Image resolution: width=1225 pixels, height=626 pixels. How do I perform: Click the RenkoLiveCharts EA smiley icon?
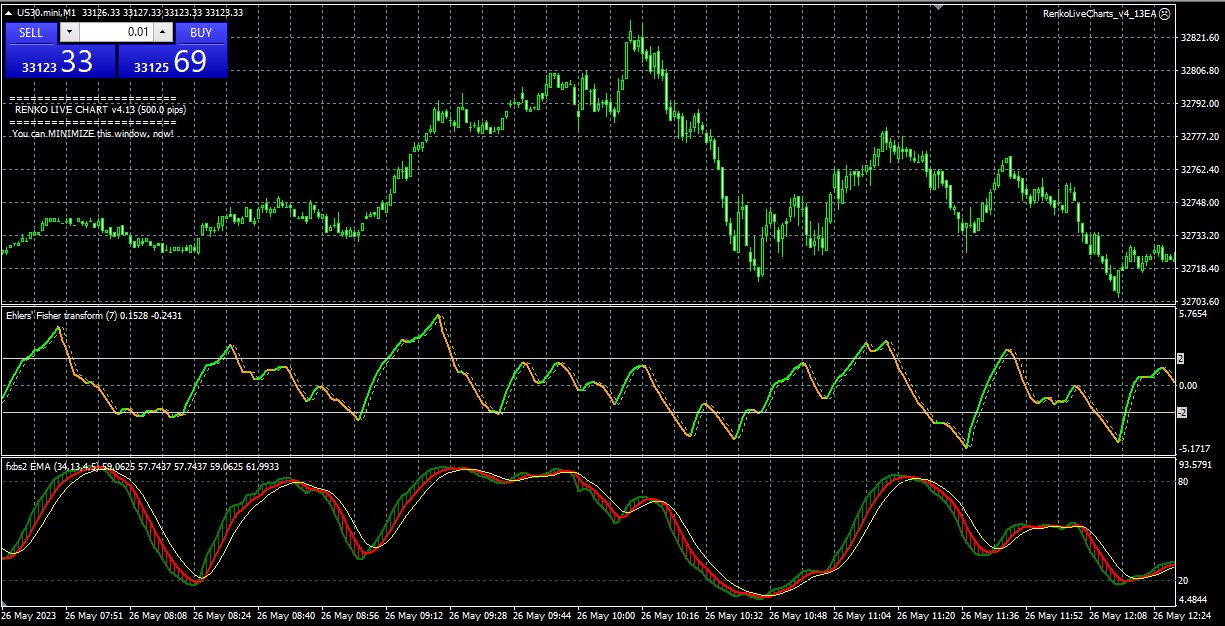coord(1165,13)
